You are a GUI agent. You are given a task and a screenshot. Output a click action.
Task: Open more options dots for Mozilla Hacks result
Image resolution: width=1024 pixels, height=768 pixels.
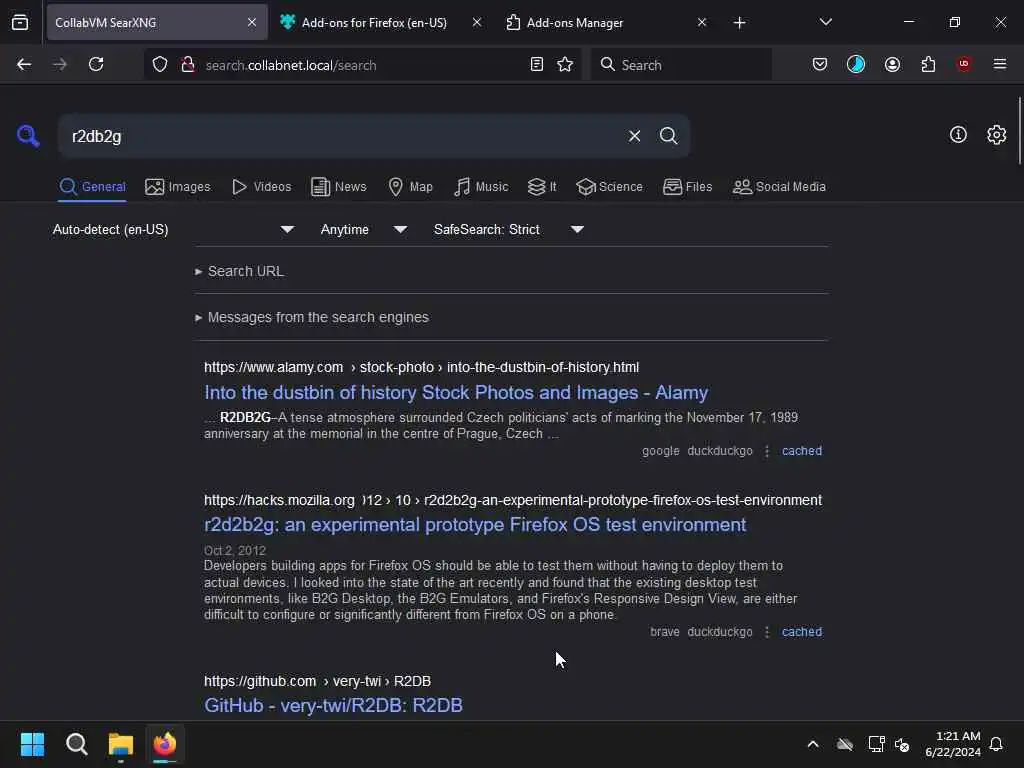[767, 632]
